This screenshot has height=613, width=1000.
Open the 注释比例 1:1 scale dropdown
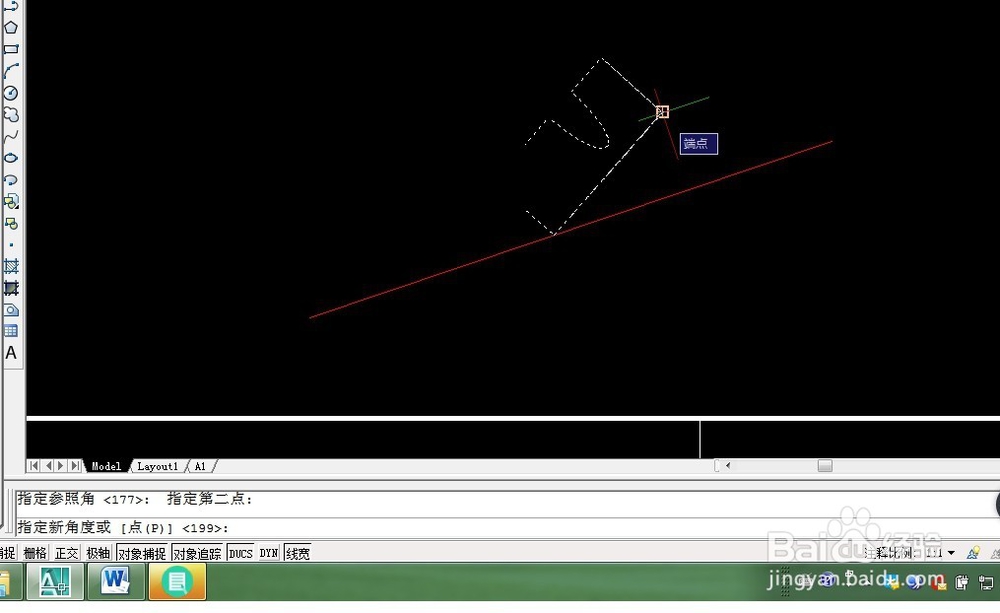pyautogui.click(x=951, y=553)
